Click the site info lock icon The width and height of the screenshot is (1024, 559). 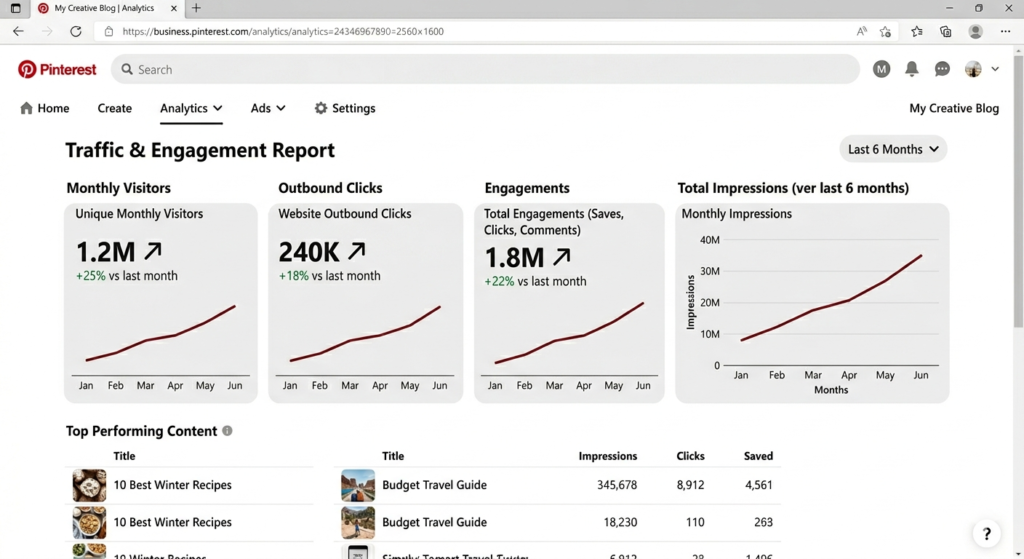109,31
